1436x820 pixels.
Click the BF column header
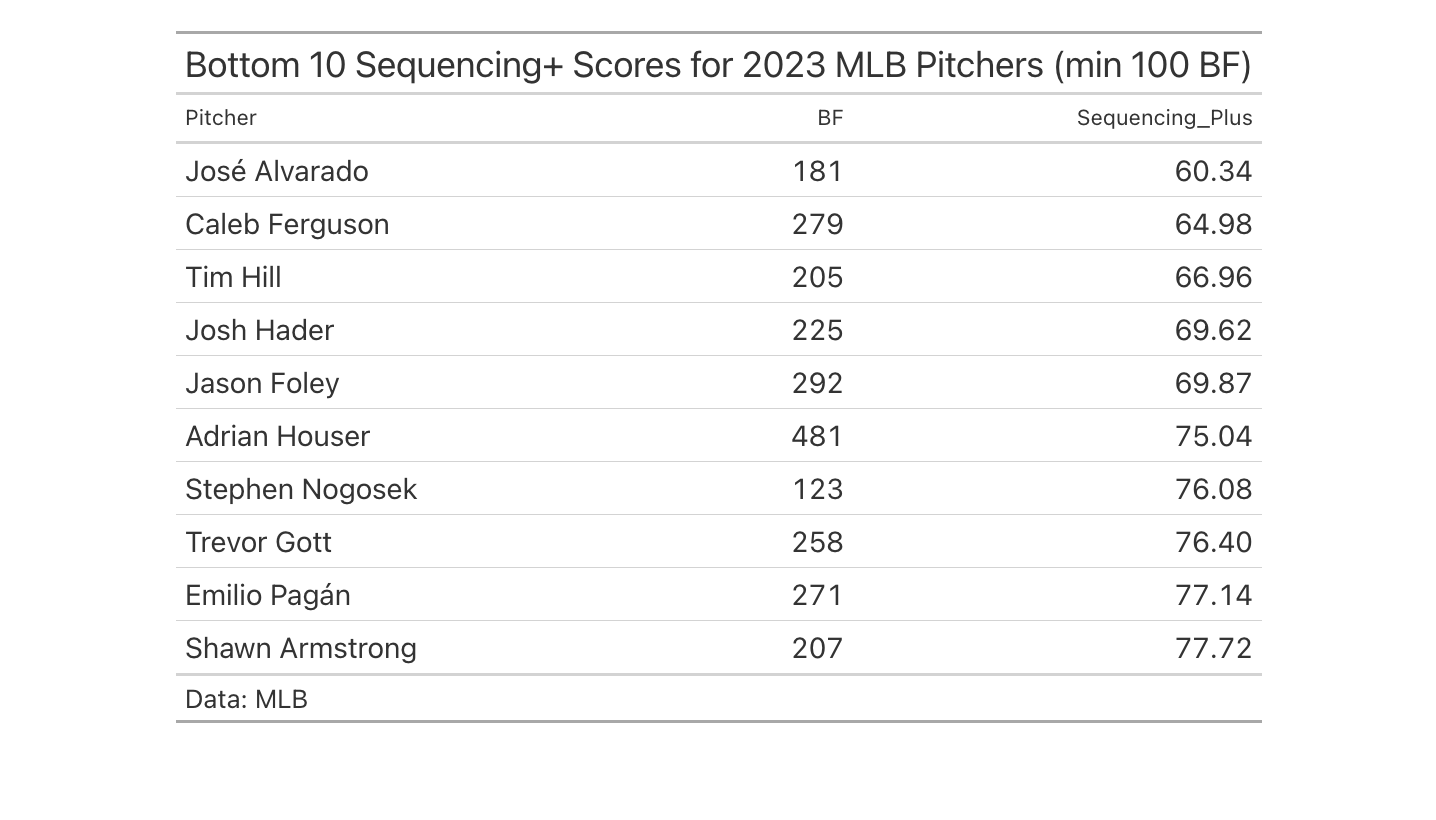(830, 118)
